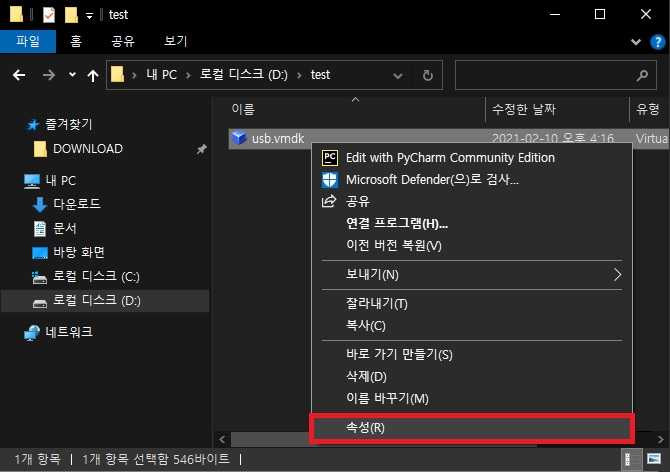Click 로컬 디스크 (D:) in address path
Image resolution: width=670 pixels, height=472 pixels.
244,75
